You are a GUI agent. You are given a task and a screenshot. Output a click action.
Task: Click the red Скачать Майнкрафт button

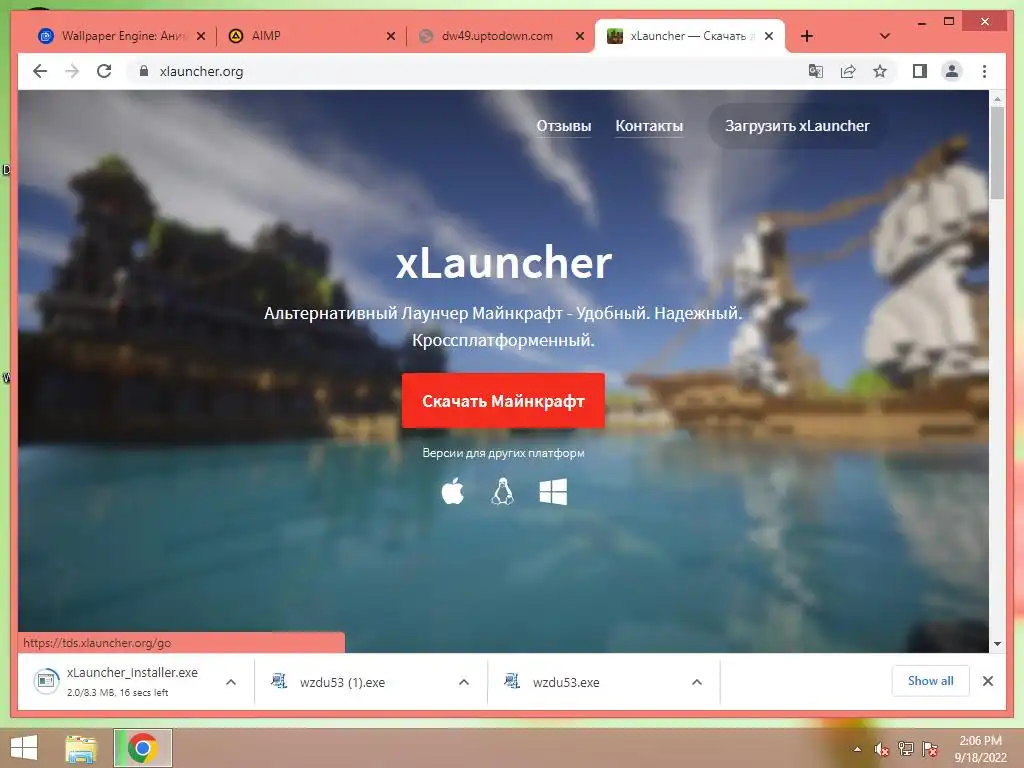[503, 400]
